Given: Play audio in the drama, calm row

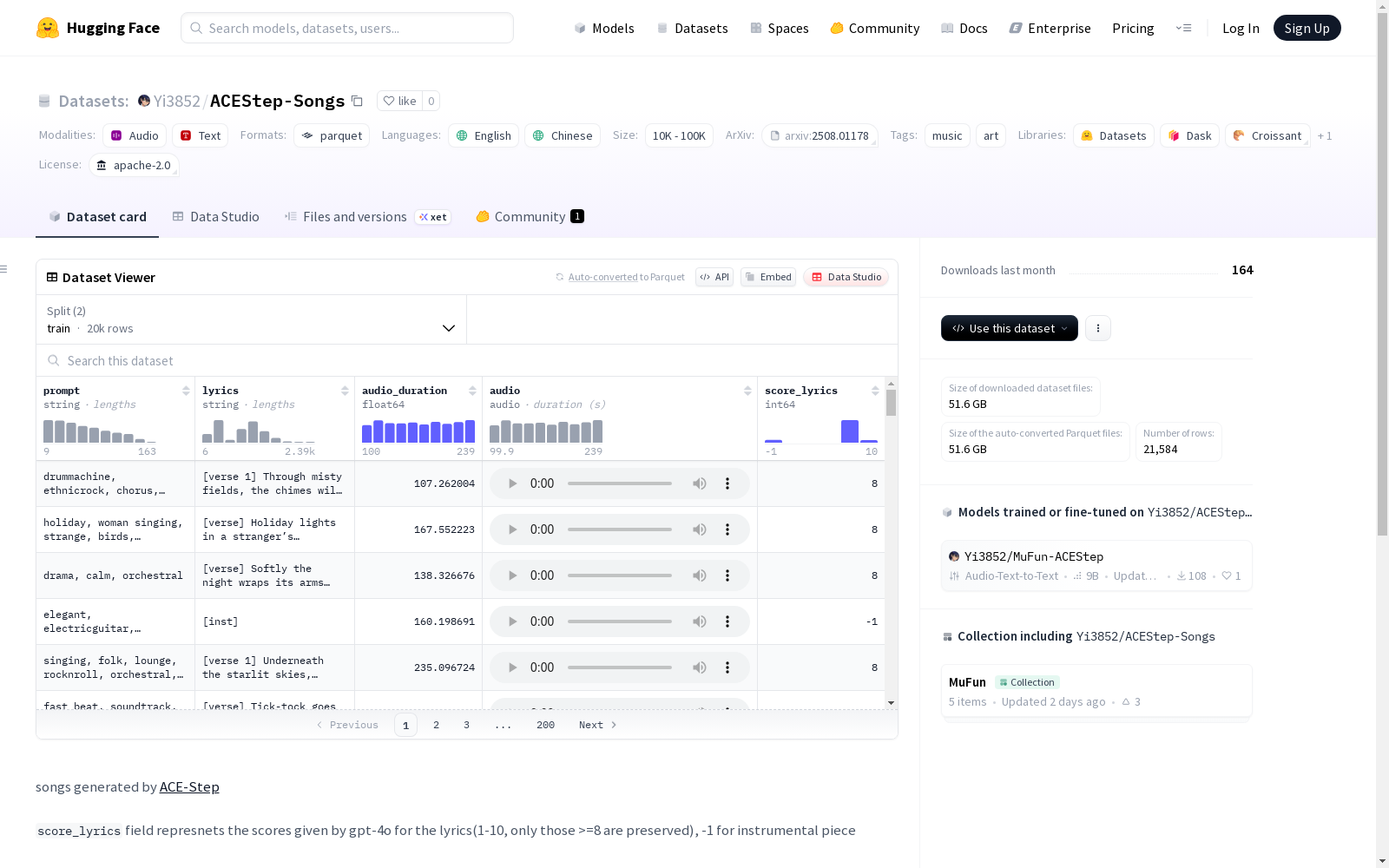Looking at the screenshot, I should click(x=512, y=575).
